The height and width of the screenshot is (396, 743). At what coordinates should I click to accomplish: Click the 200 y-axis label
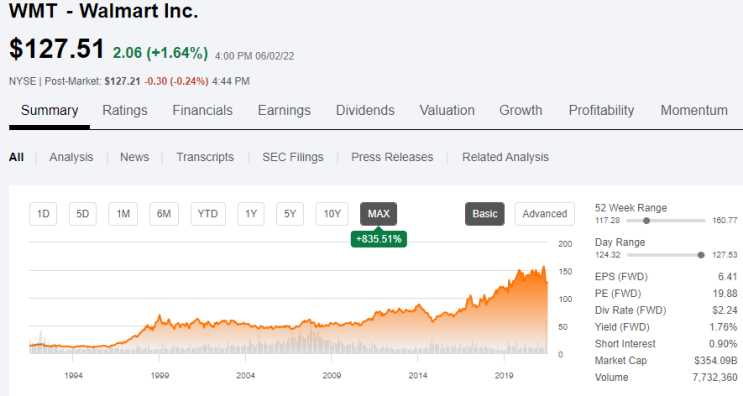coord(565,244)
